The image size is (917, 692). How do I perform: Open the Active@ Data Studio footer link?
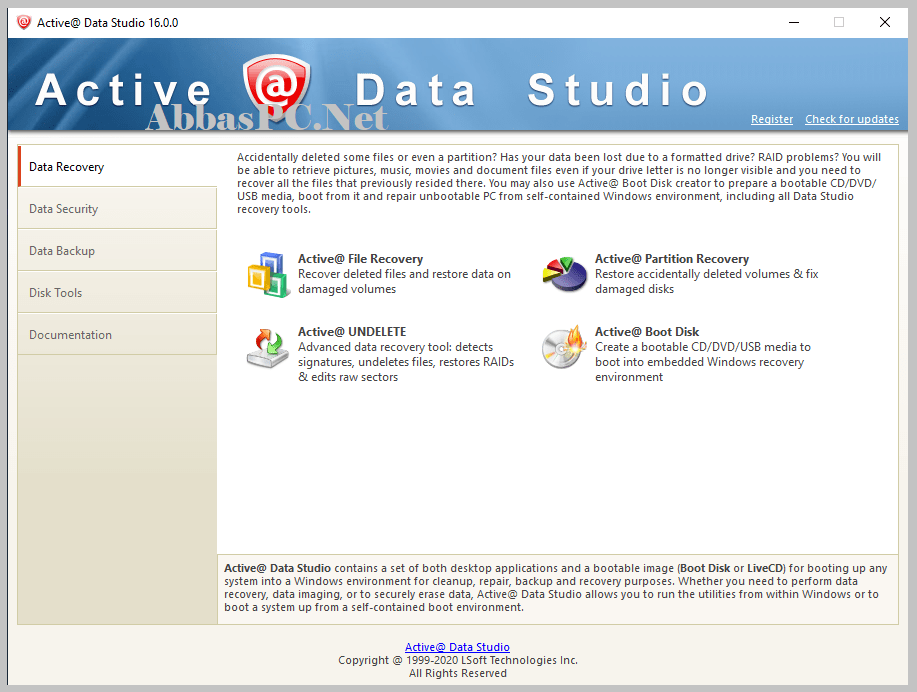coord(457,647)
